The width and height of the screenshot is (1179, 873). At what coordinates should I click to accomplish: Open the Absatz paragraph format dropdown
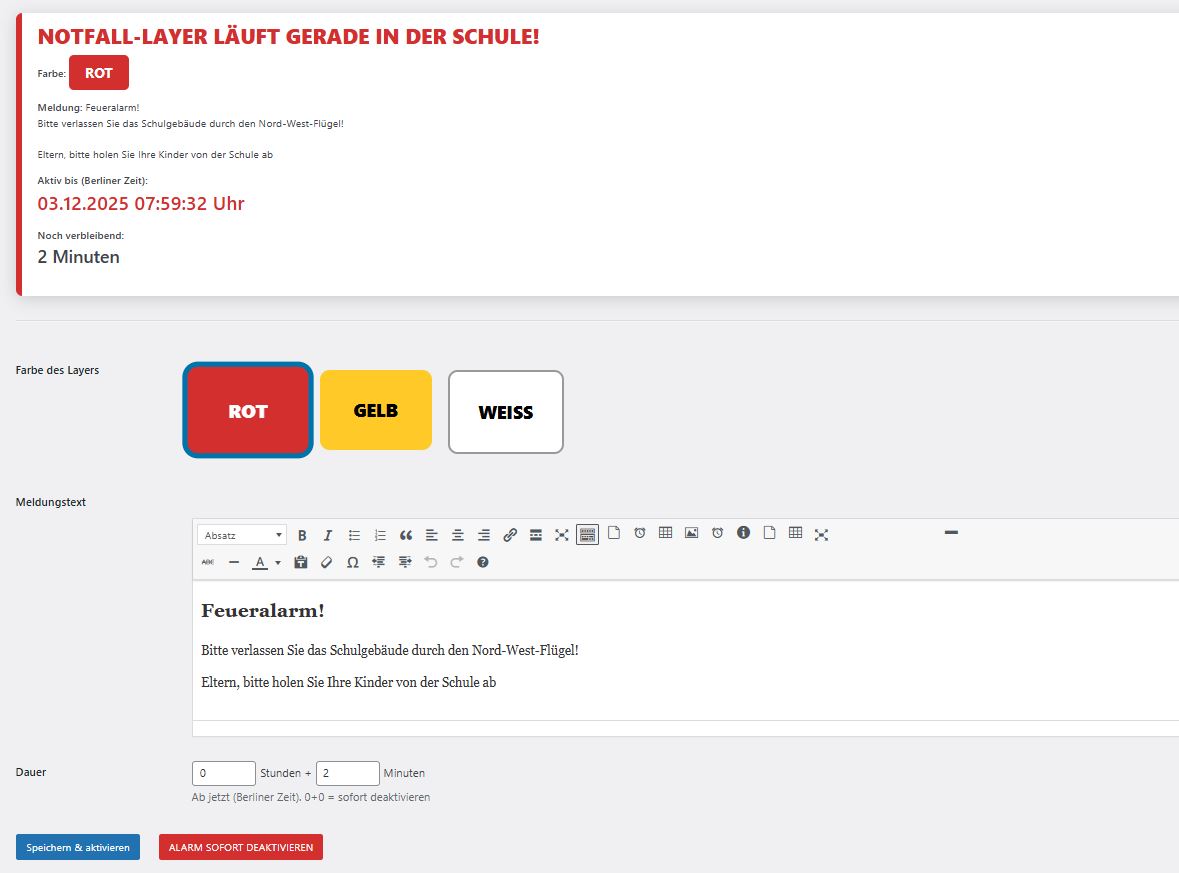point(242,535)
